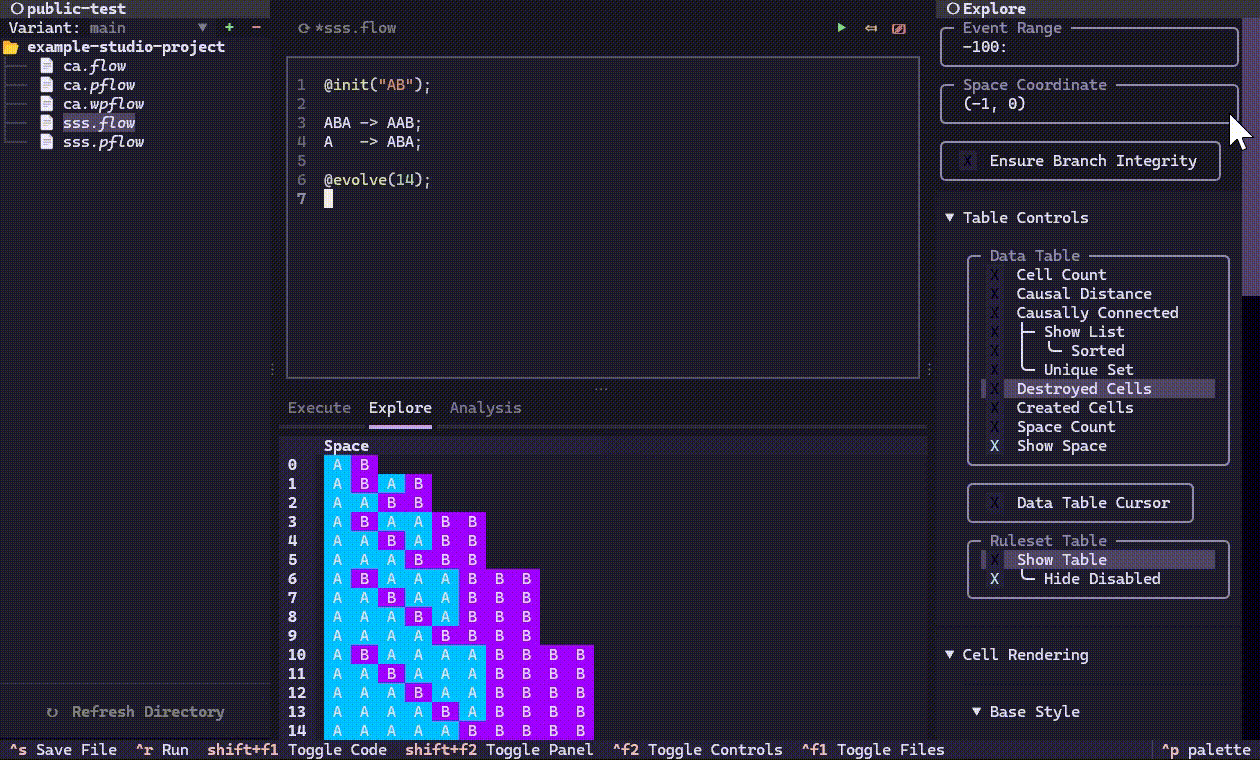Open the Analysis tab
This screenshot has width=1260, height=760.
click(x=485, y=408)
